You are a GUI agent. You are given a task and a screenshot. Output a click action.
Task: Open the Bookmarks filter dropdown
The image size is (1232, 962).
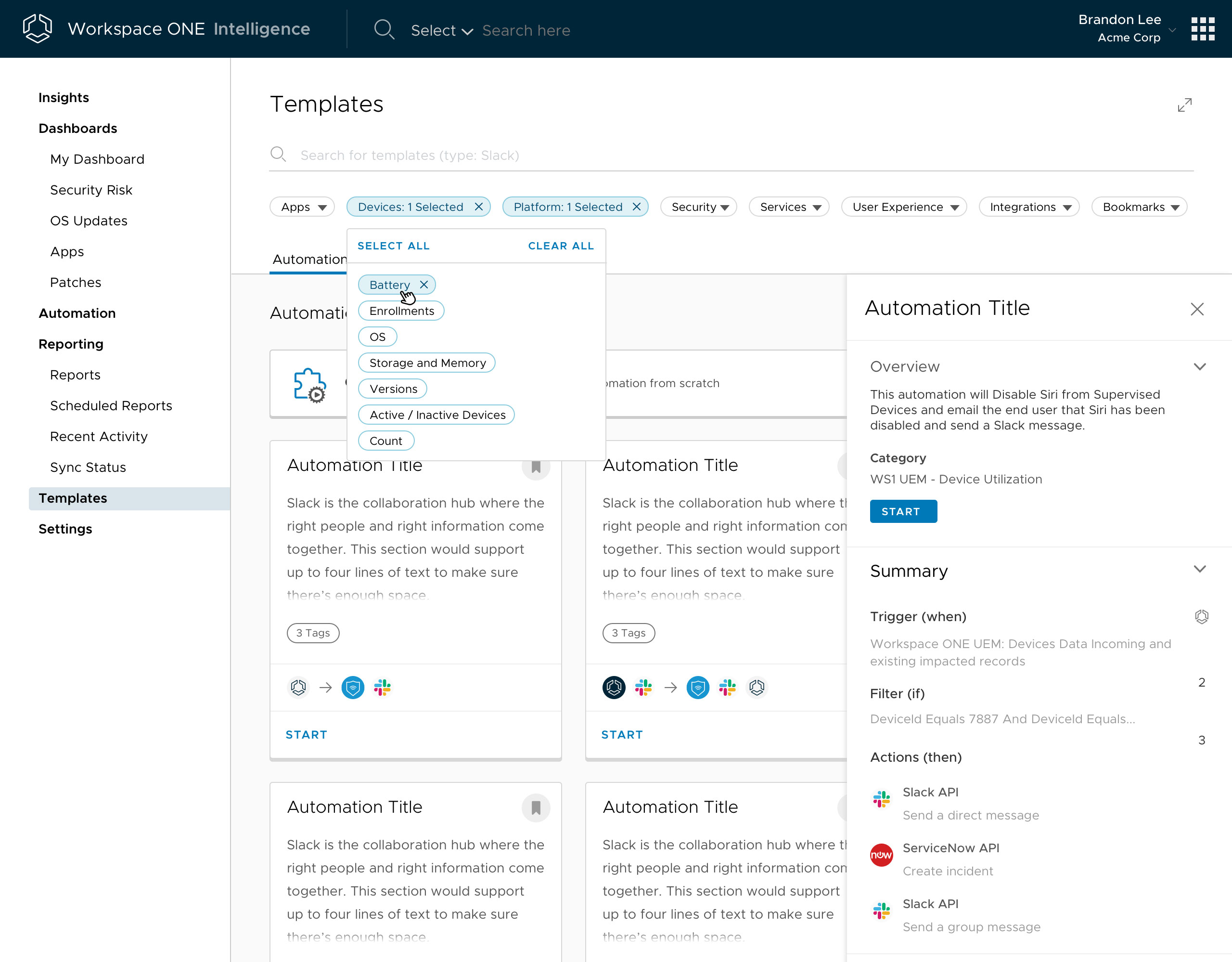[x=1139, y=207]
